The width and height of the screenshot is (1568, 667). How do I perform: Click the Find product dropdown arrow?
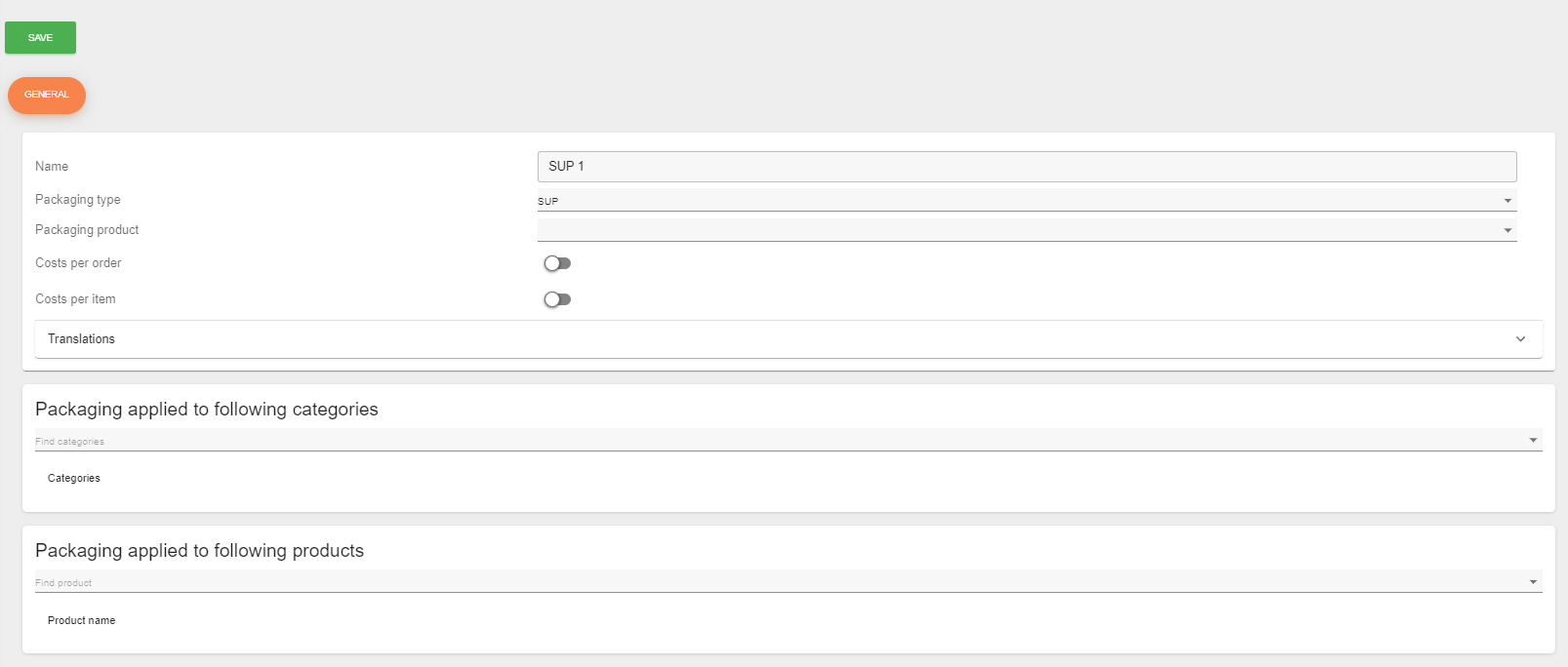pyautogui.click(x=1533, y=582)
